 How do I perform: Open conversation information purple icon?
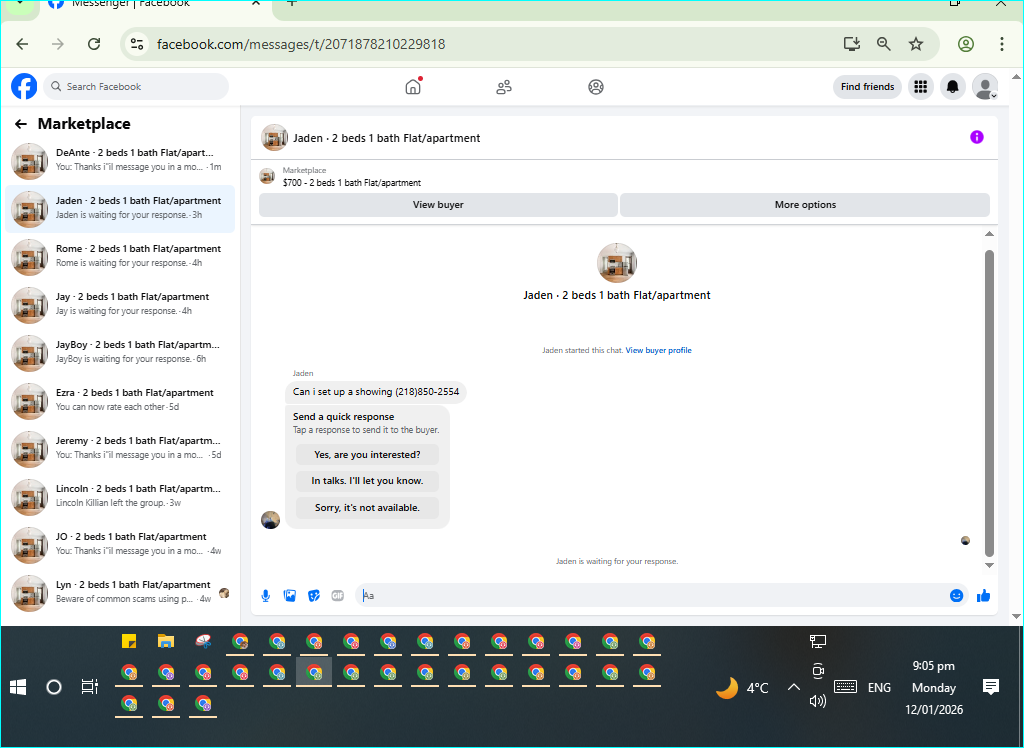(x=976, y=137)
